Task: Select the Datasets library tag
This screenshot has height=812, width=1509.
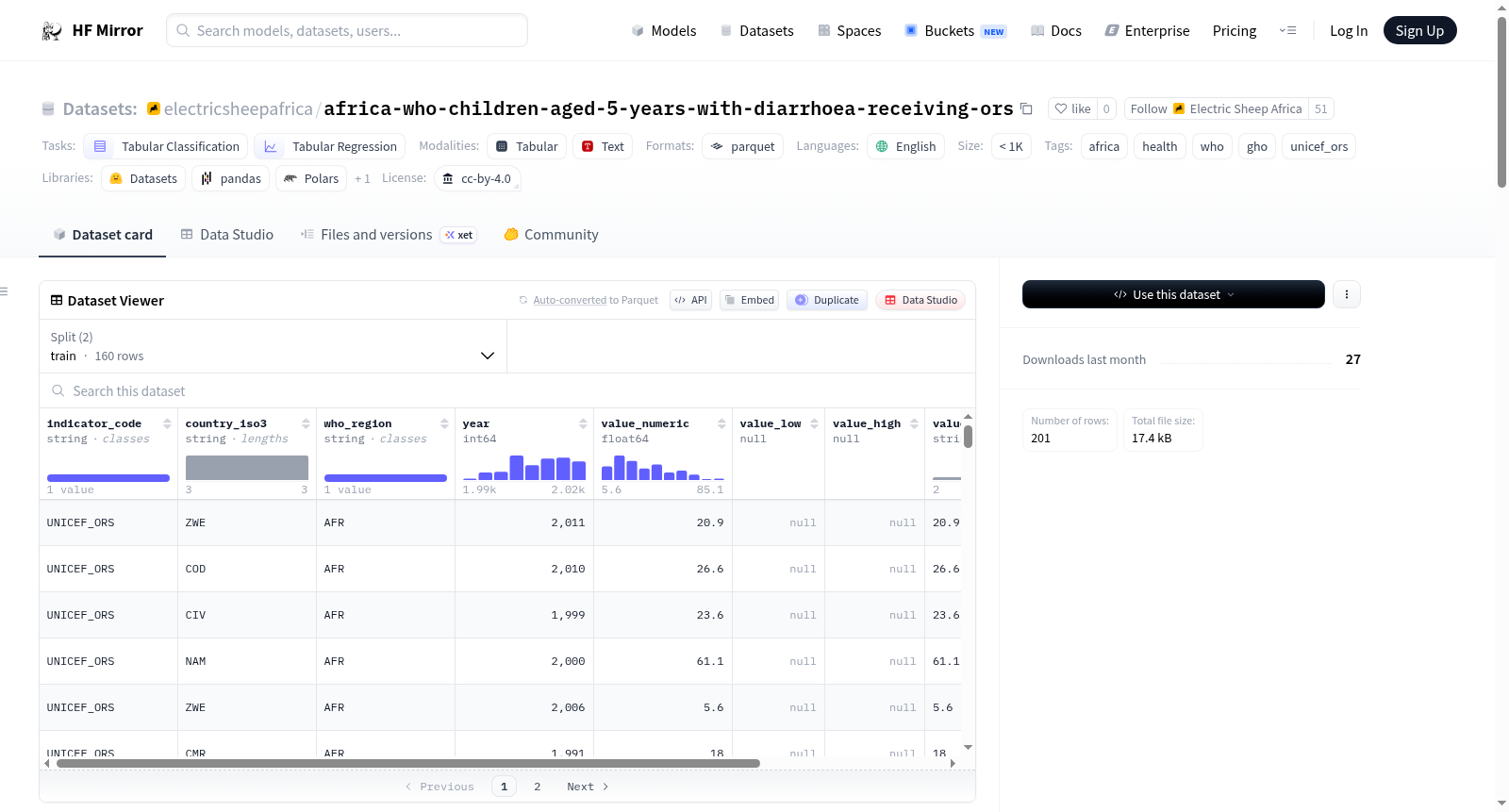Action: point(143,178)
